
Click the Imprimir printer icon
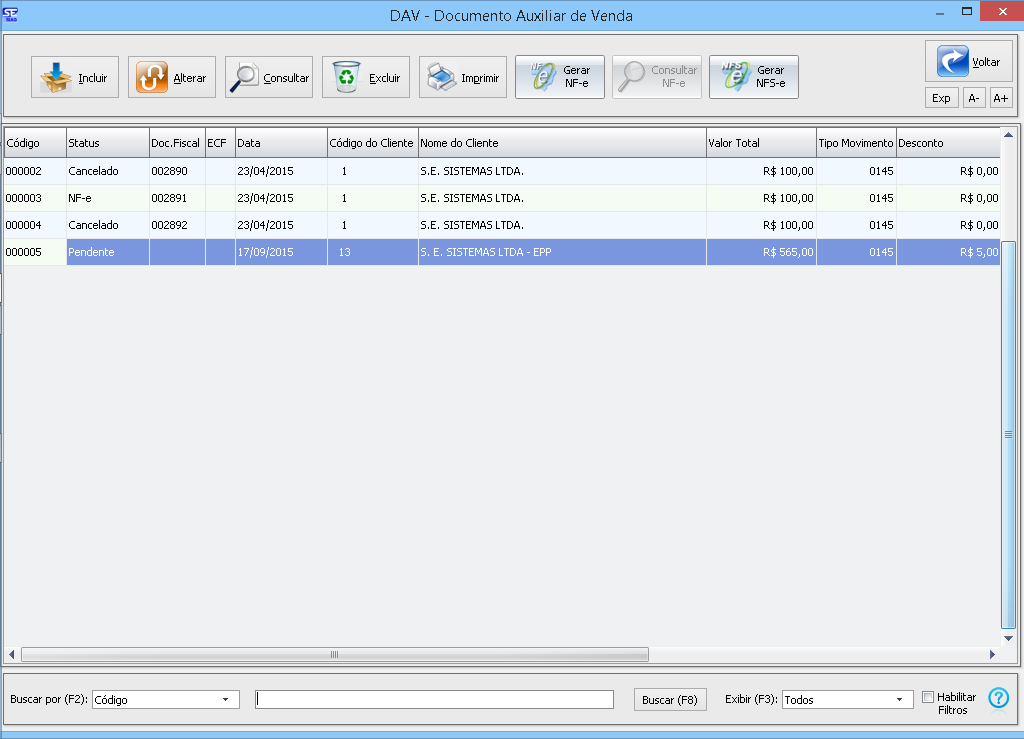442,77
